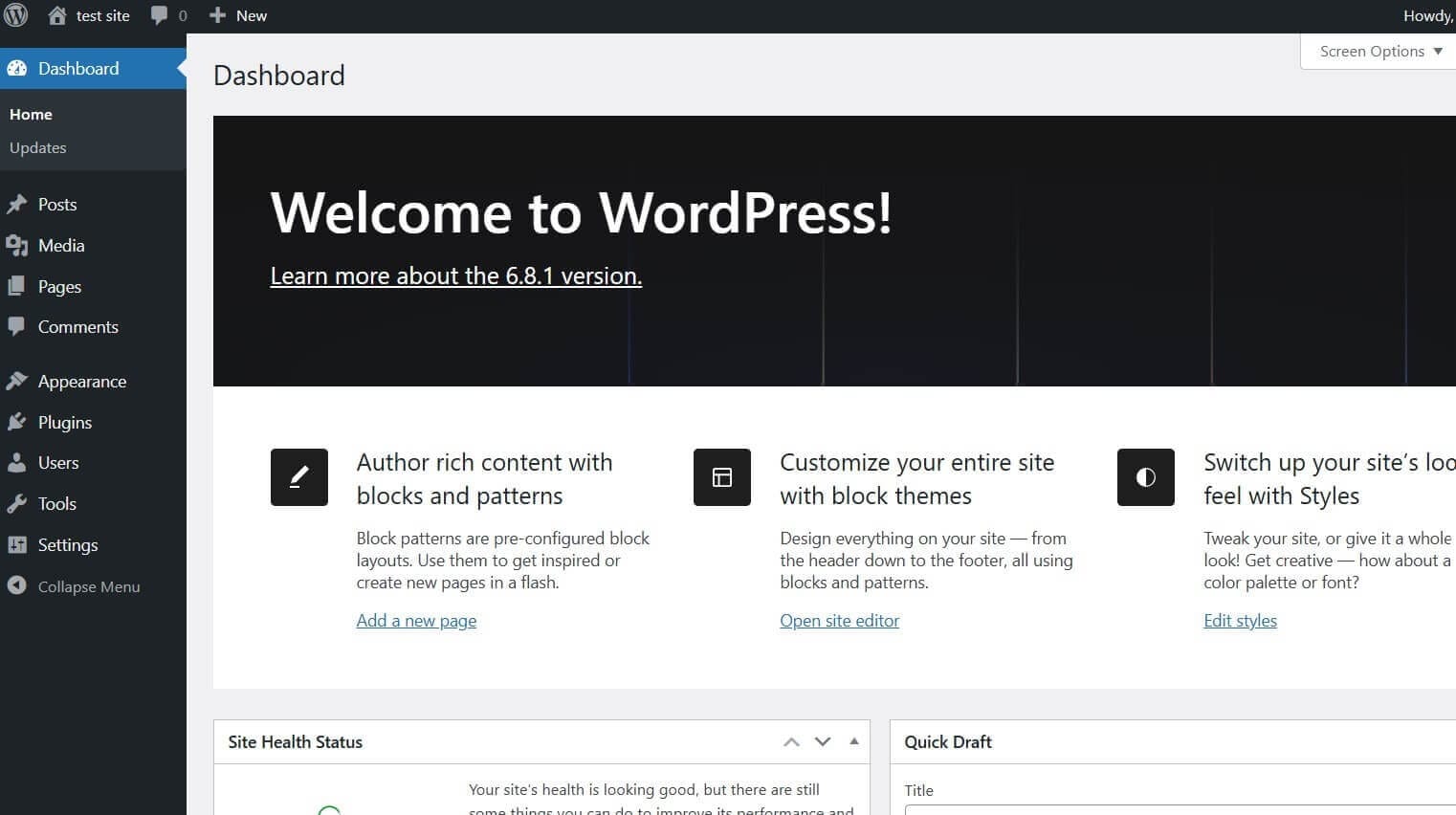Click Customize your entire site heading
1456x815 pixels.
(916, 478)
